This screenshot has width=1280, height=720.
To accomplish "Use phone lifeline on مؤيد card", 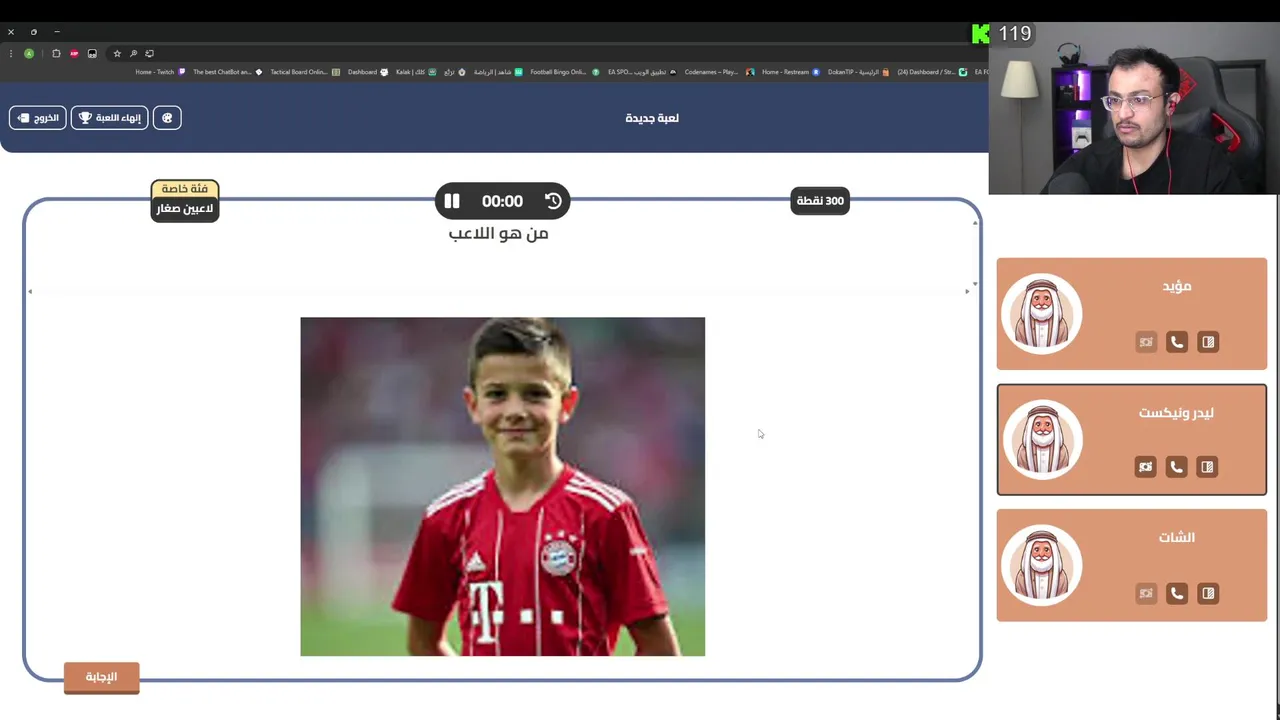I will 1177,342.
